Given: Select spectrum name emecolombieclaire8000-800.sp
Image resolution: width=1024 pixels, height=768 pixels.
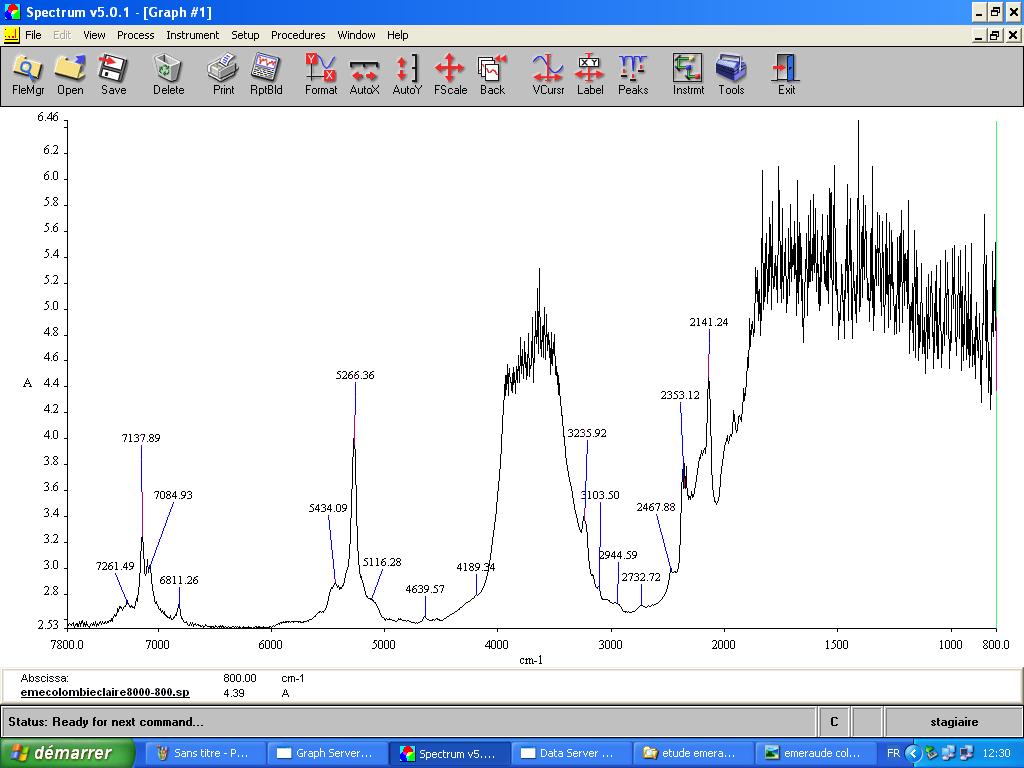Looking at the screenshot, I should 105,692.
